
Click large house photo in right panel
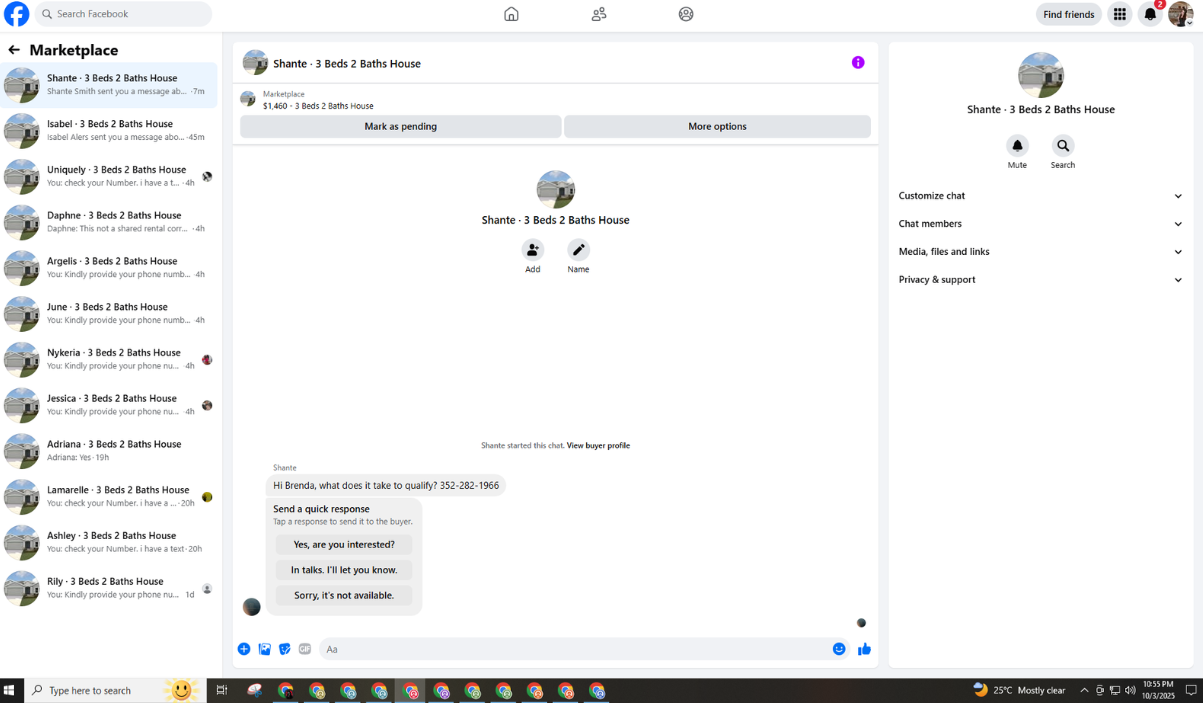point(1041,75)
